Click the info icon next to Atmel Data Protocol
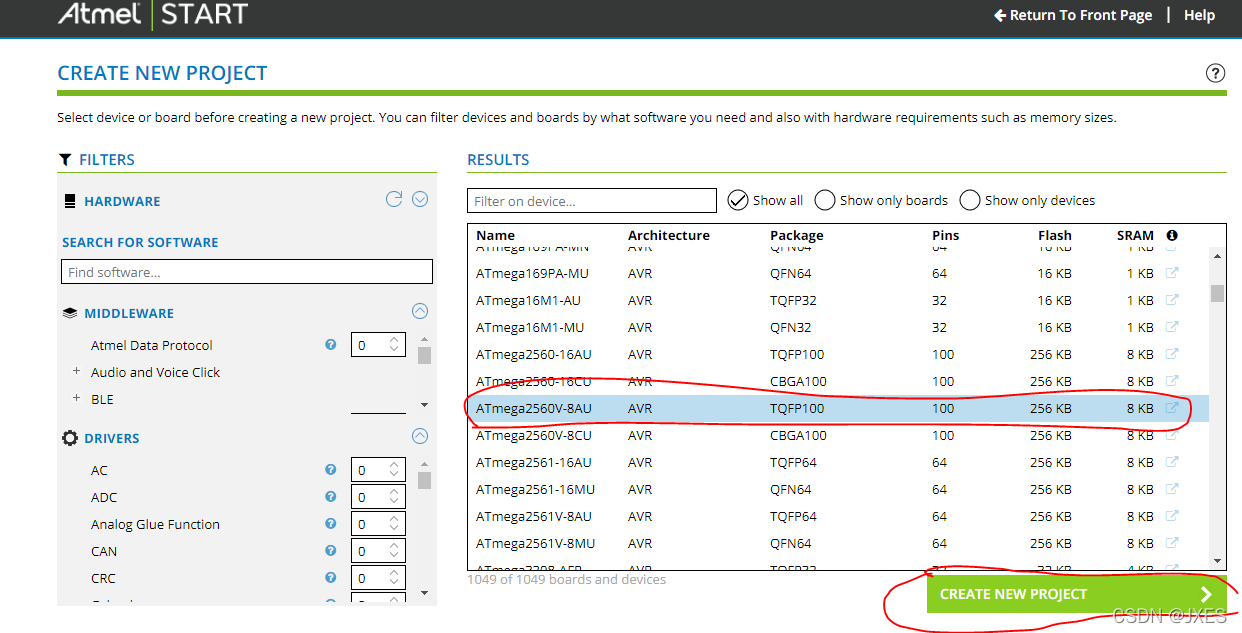The image size is (1242, 633). coord(330,344)
